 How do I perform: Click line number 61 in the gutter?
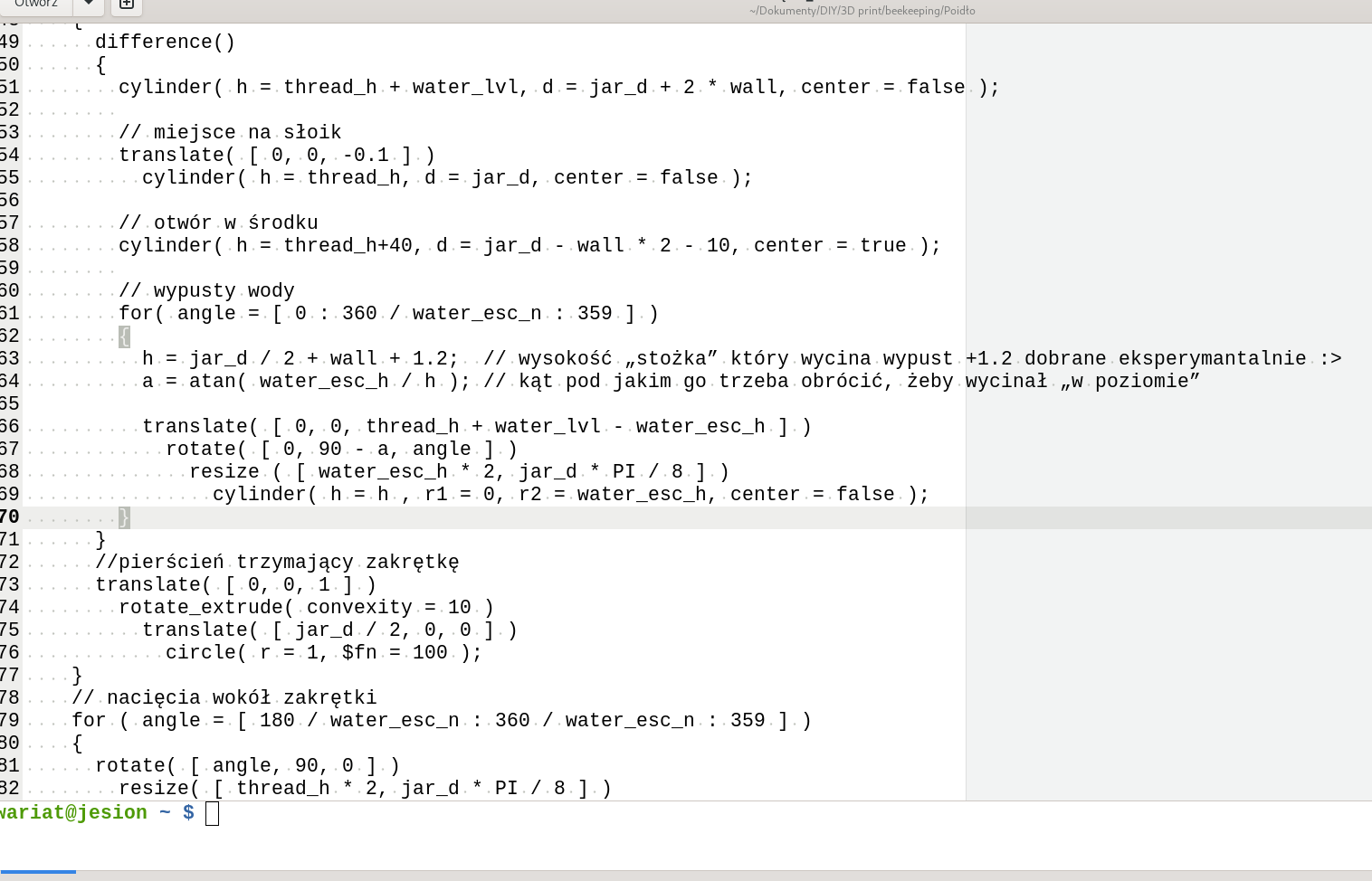[x=9, y=313]
